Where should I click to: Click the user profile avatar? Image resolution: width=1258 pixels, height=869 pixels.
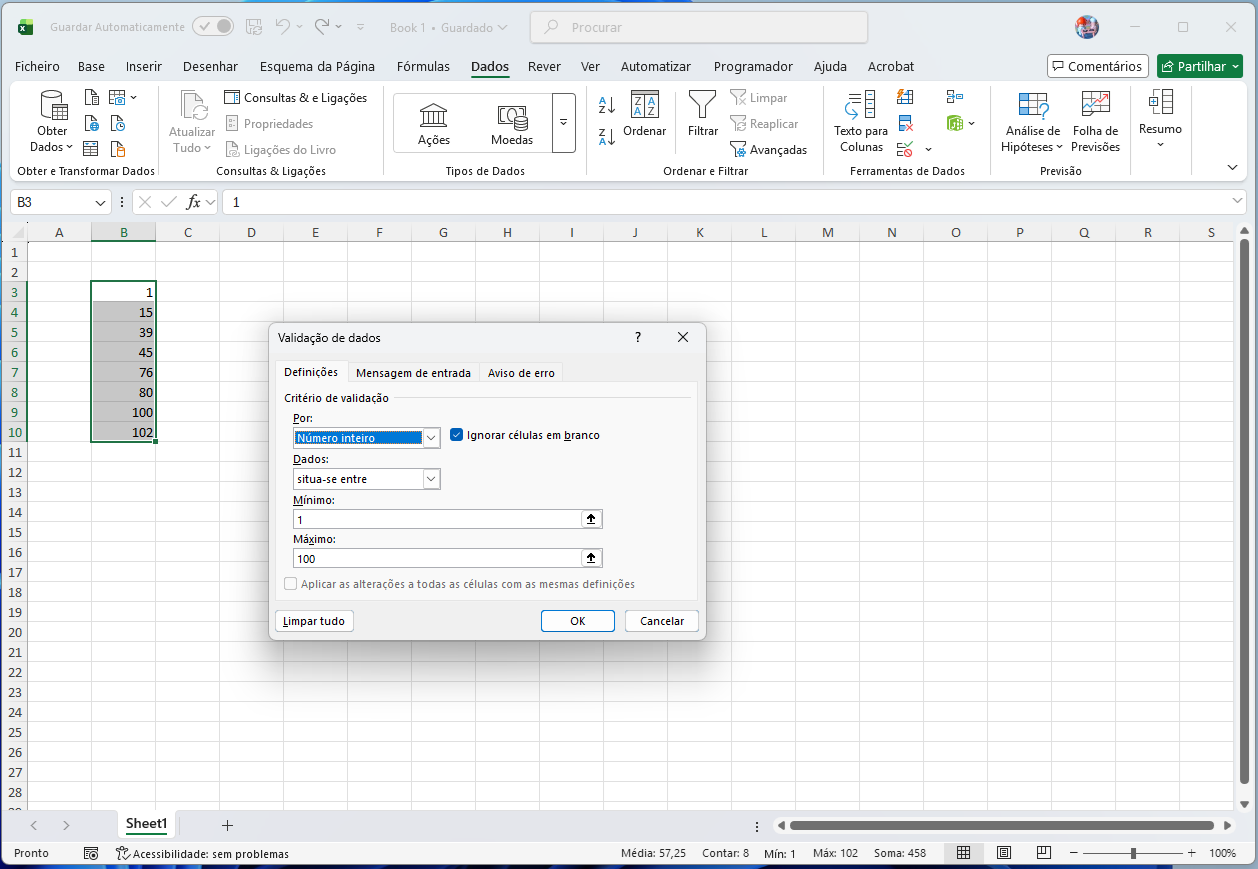(1087, 27)
